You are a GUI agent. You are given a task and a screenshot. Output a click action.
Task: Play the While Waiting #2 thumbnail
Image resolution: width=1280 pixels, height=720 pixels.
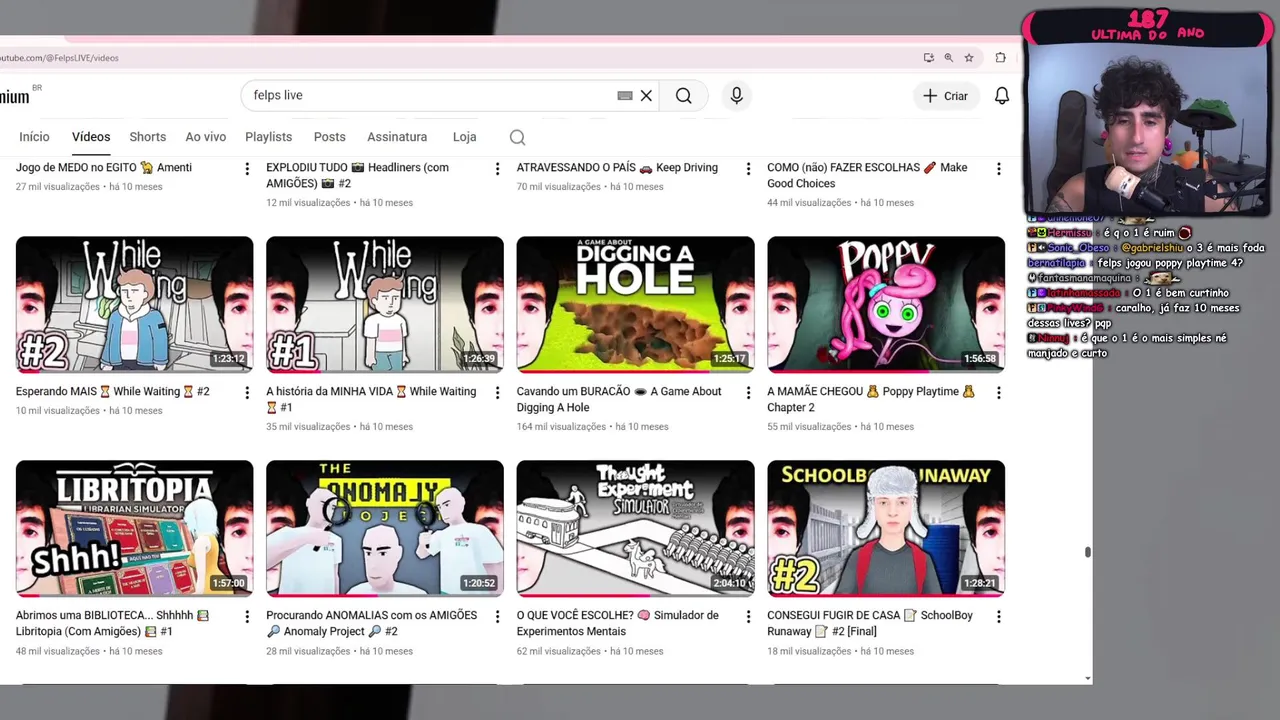pyautogui.click(x=134, y=304)
